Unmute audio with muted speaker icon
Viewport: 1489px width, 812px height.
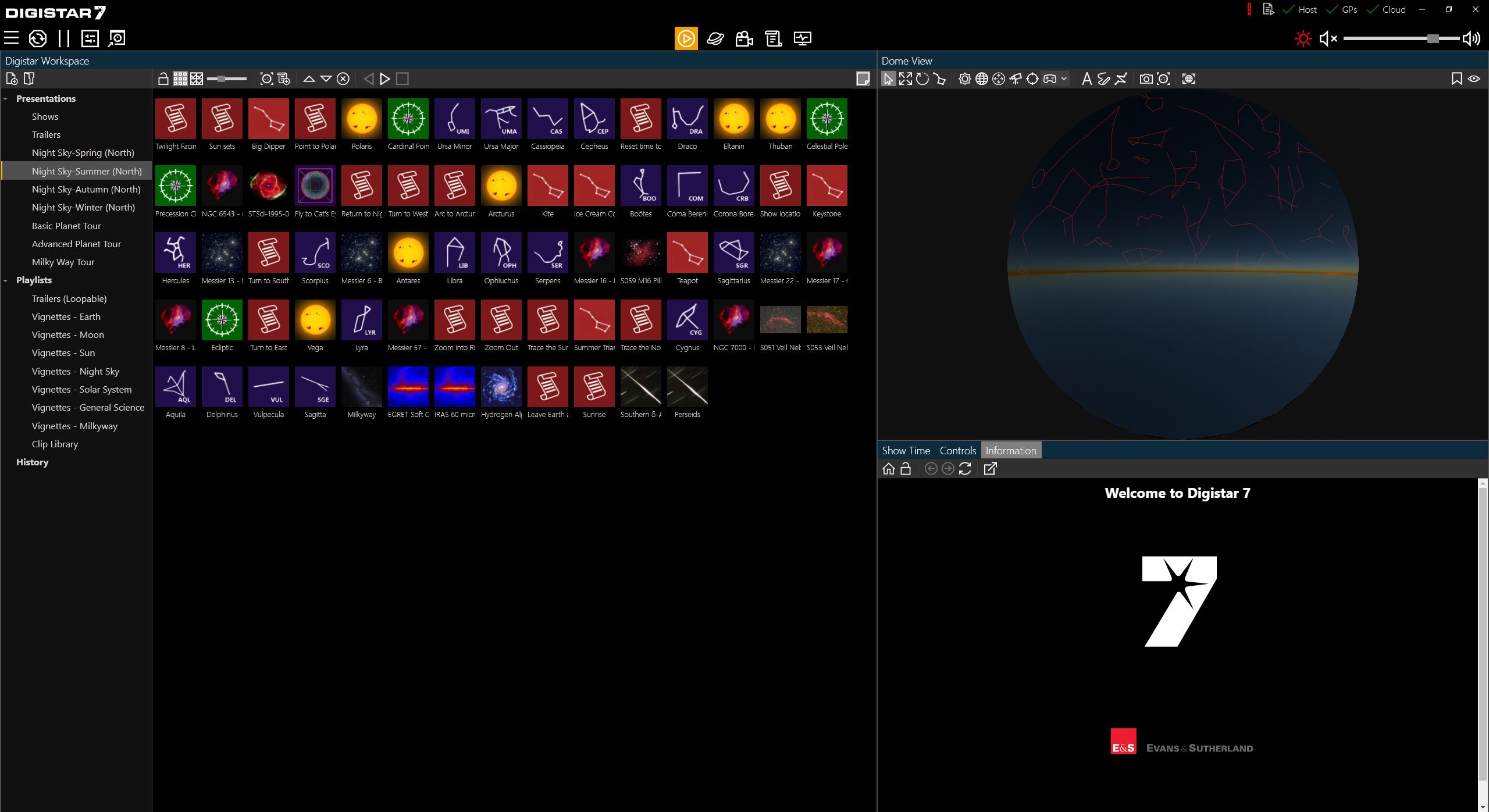coord(1328,38)
